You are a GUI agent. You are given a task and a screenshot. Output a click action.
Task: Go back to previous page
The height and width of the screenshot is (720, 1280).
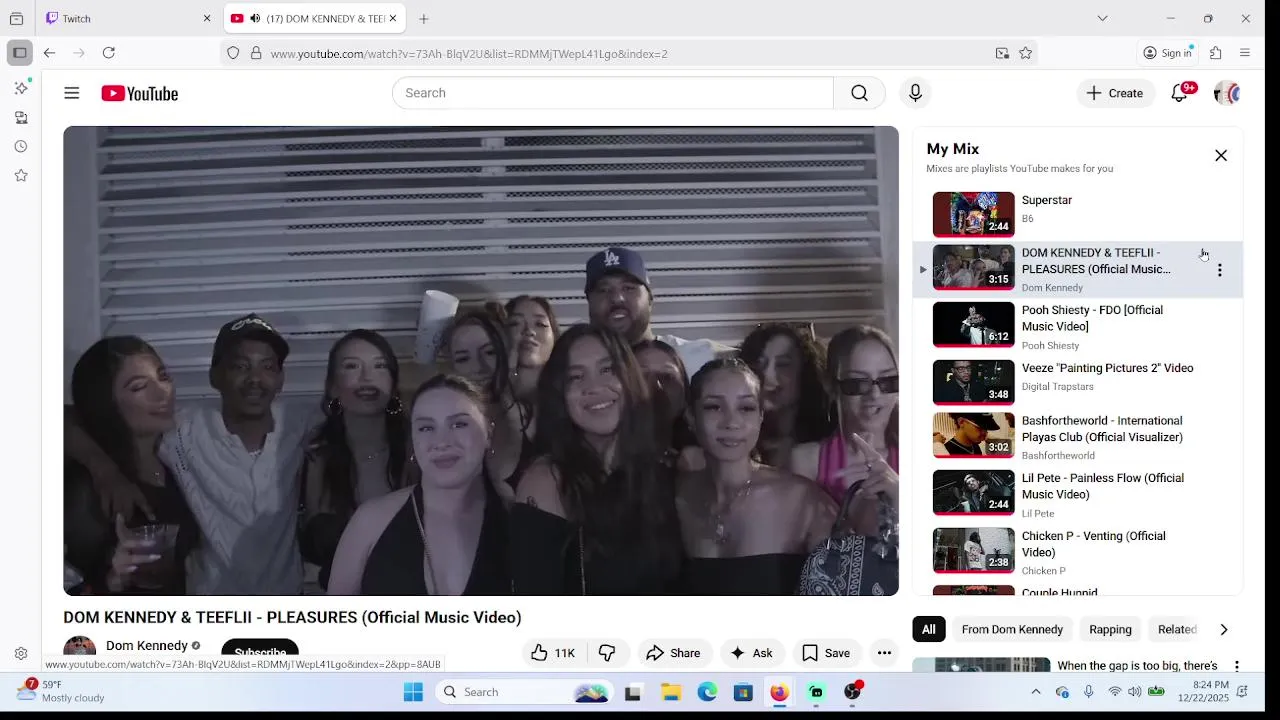(x=49, y=53)
